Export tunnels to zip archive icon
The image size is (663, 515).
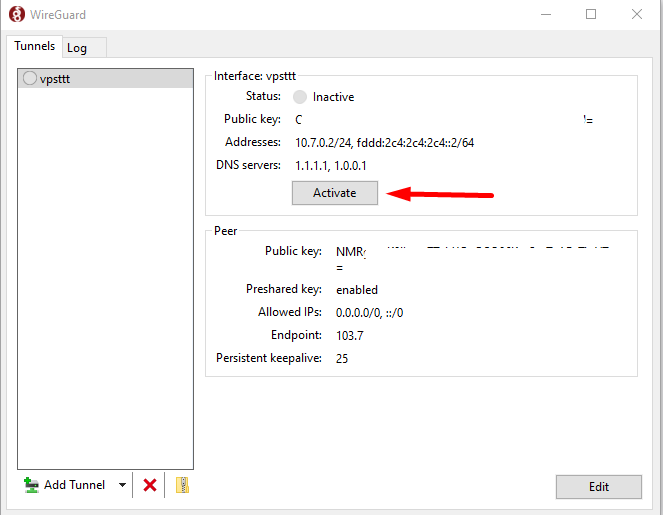coord(182,485)
